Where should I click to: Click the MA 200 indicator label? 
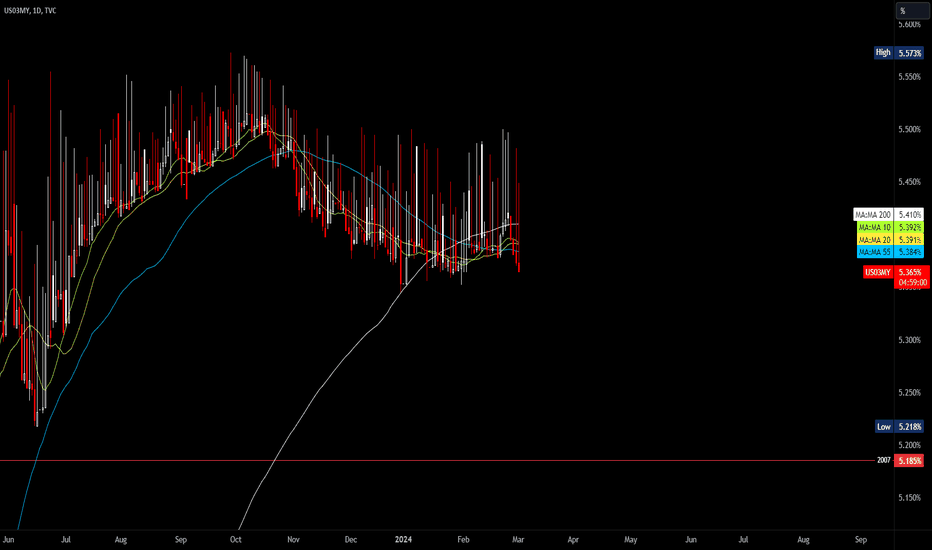873,215
